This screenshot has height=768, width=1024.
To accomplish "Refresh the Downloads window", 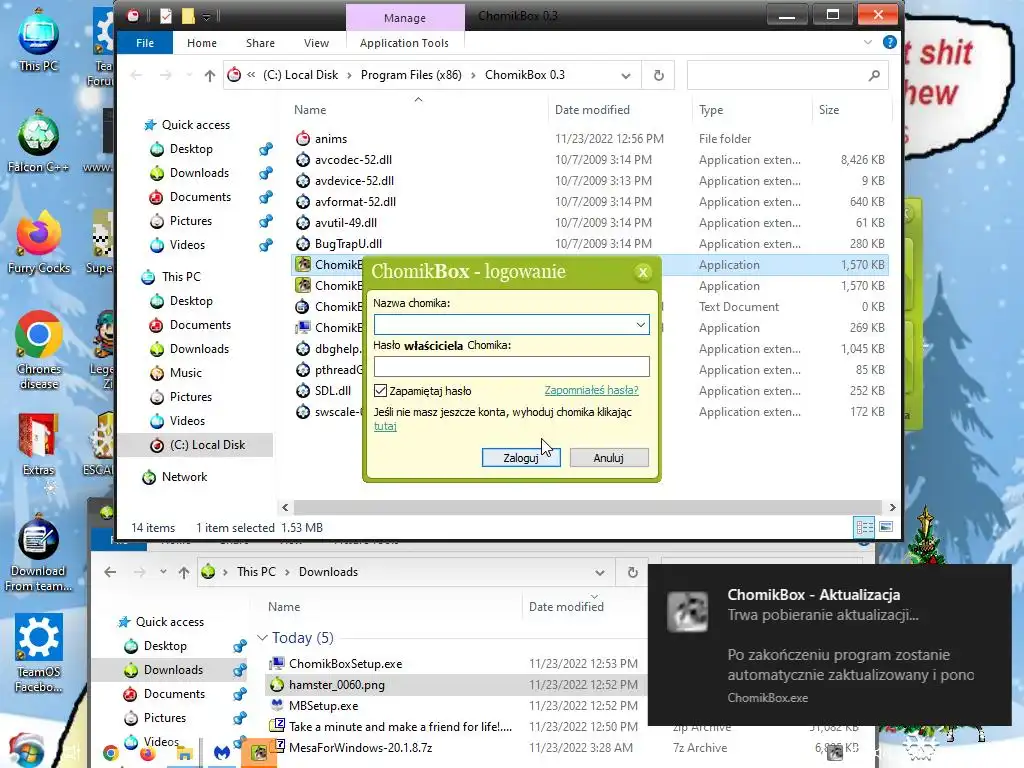I will pos(632,572).
